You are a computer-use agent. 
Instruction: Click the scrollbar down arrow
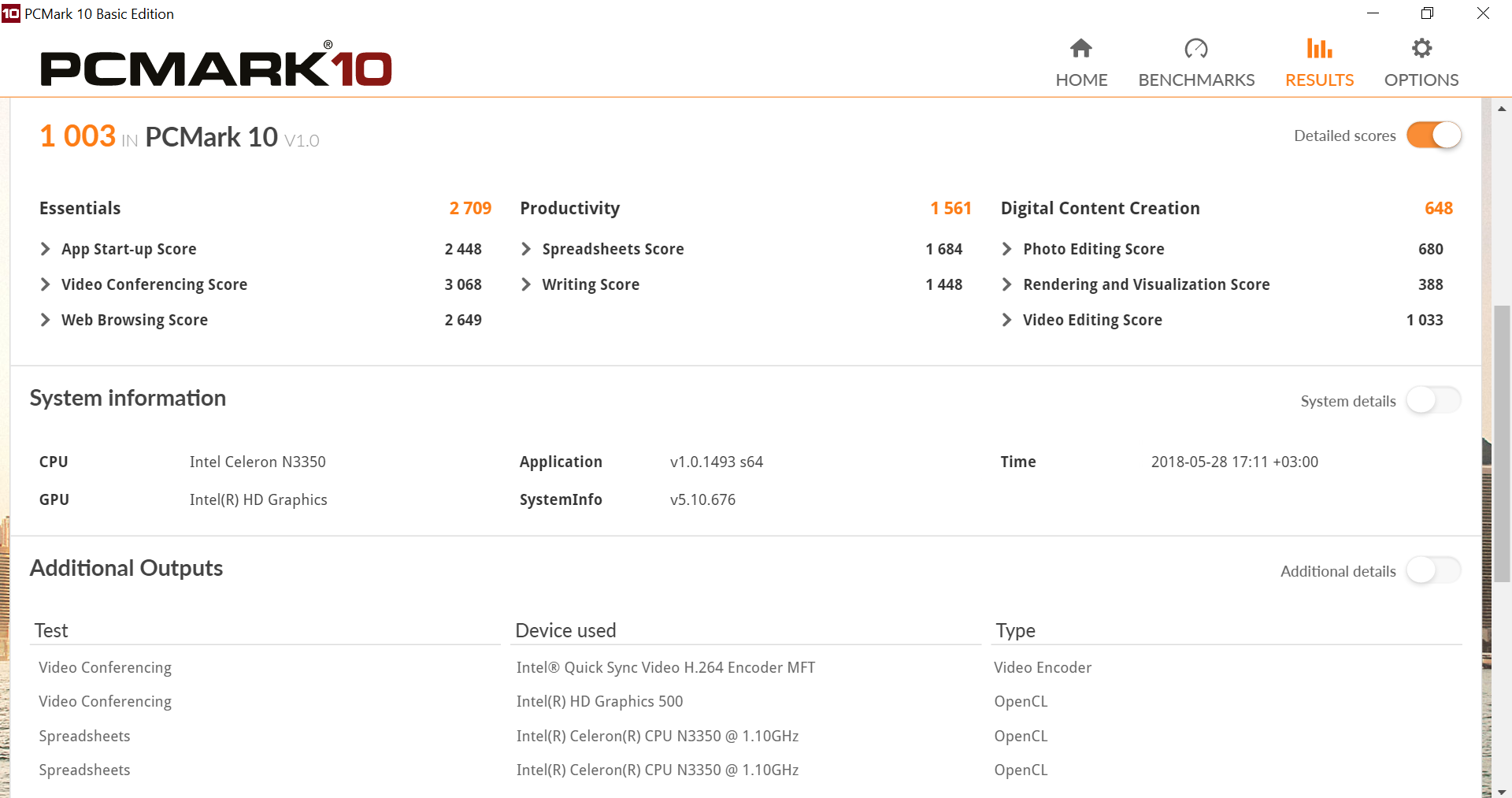pos(1502,791)
